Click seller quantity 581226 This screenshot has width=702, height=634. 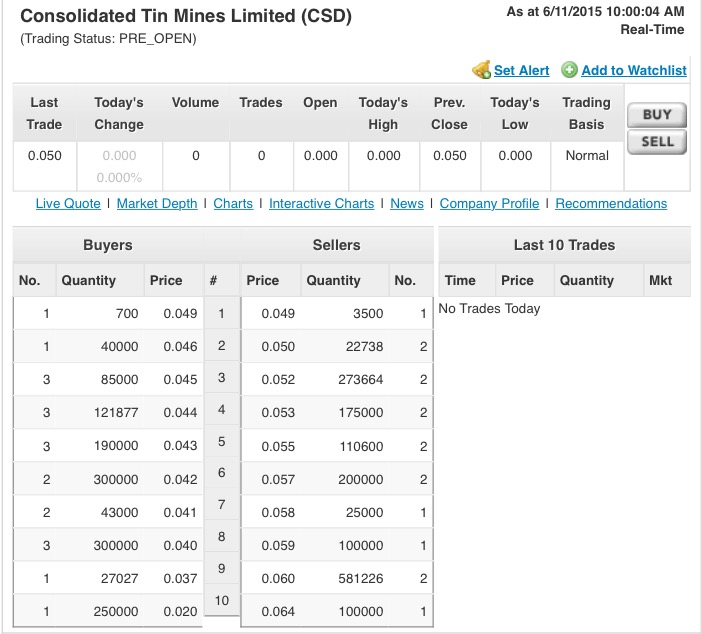click(361, 578)
